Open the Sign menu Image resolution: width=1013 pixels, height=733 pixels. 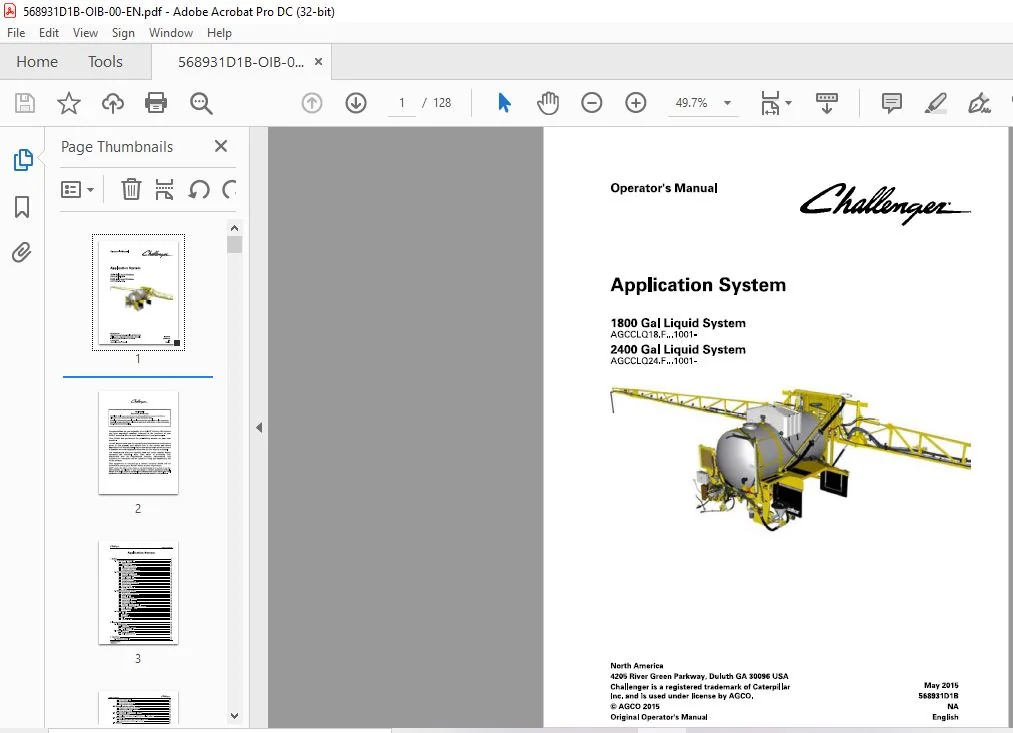pyautogui.click(x=123, y=33)
